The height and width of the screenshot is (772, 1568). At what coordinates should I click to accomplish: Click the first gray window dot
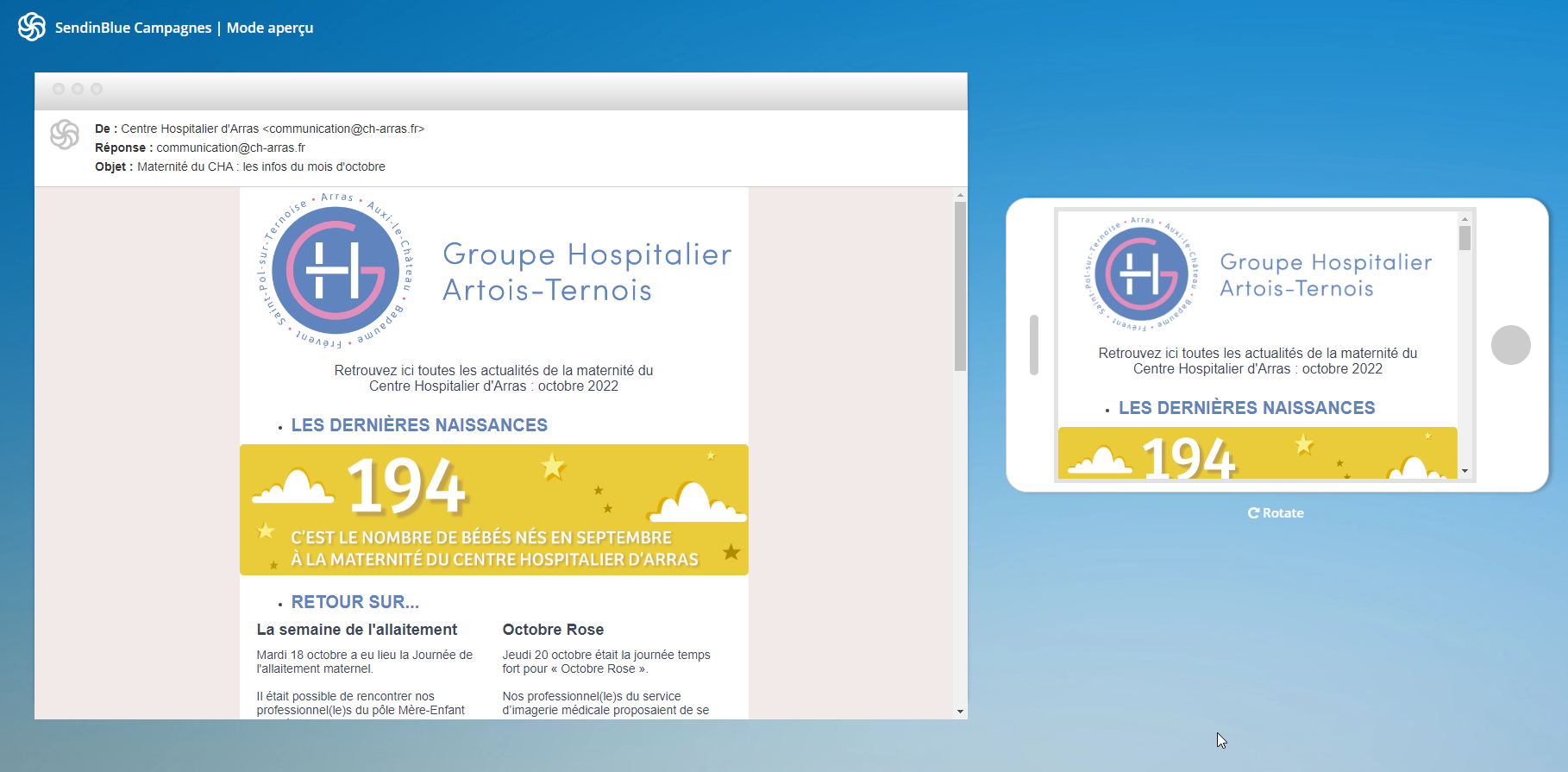[x=59, y=89]
